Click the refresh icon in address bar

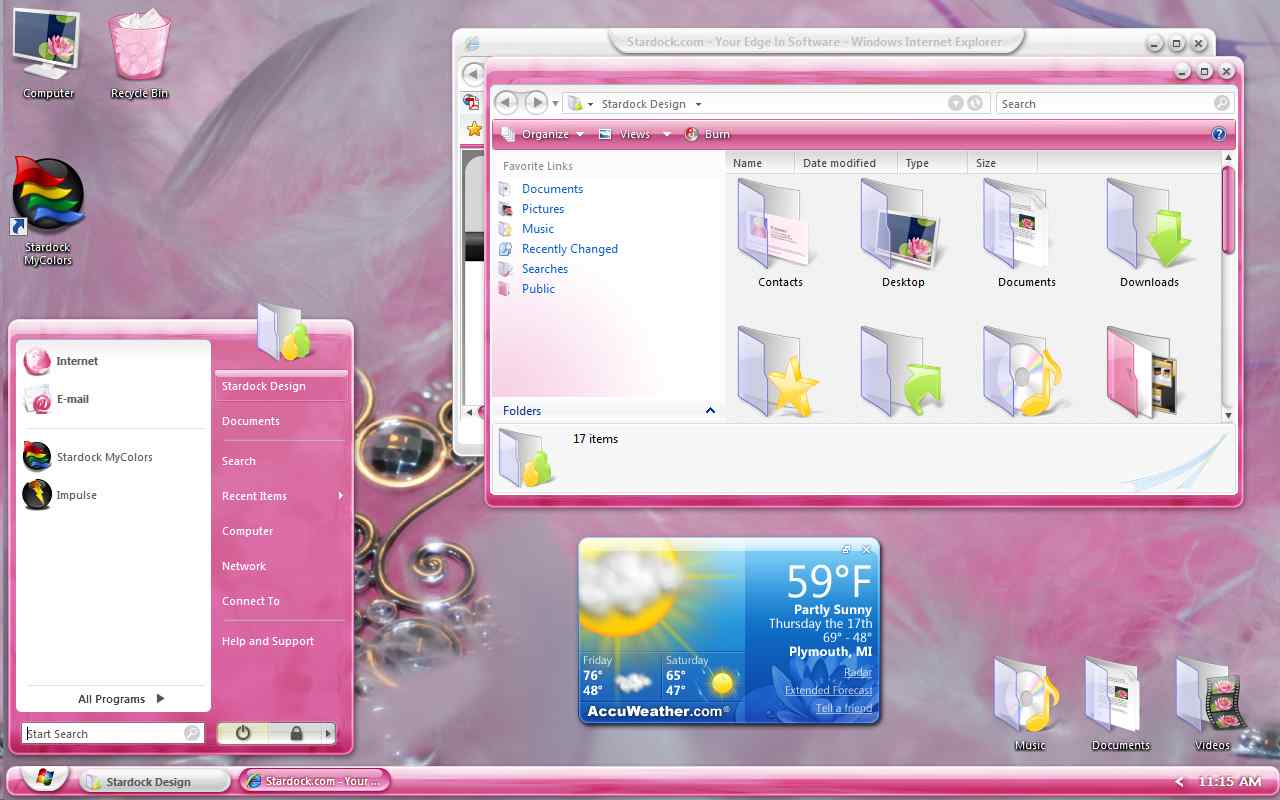point(975,104)
